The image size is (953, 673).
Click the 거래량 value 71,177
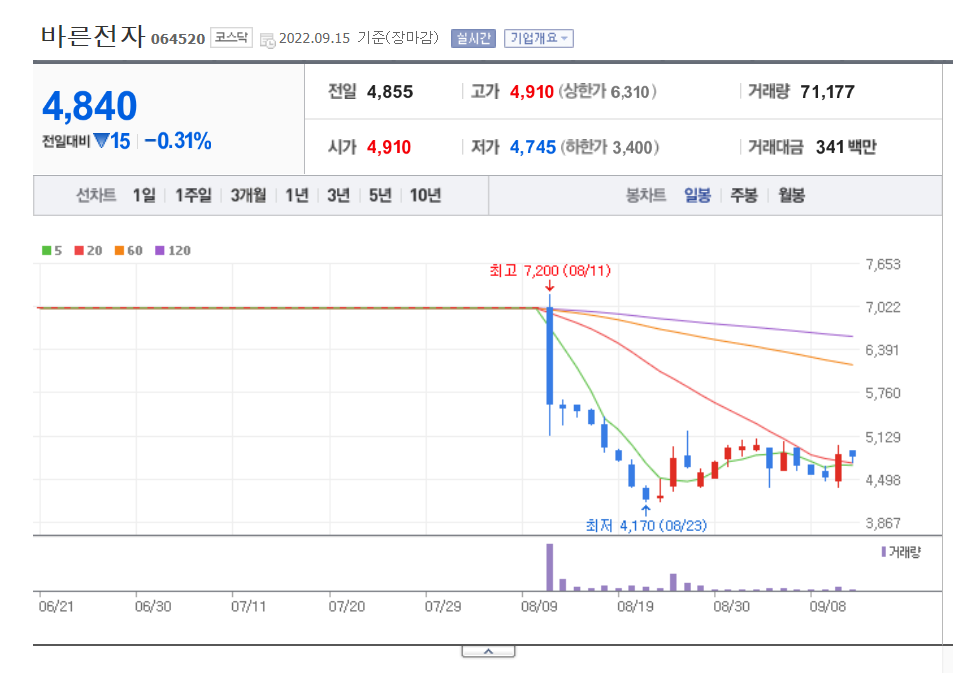[827, 92]
